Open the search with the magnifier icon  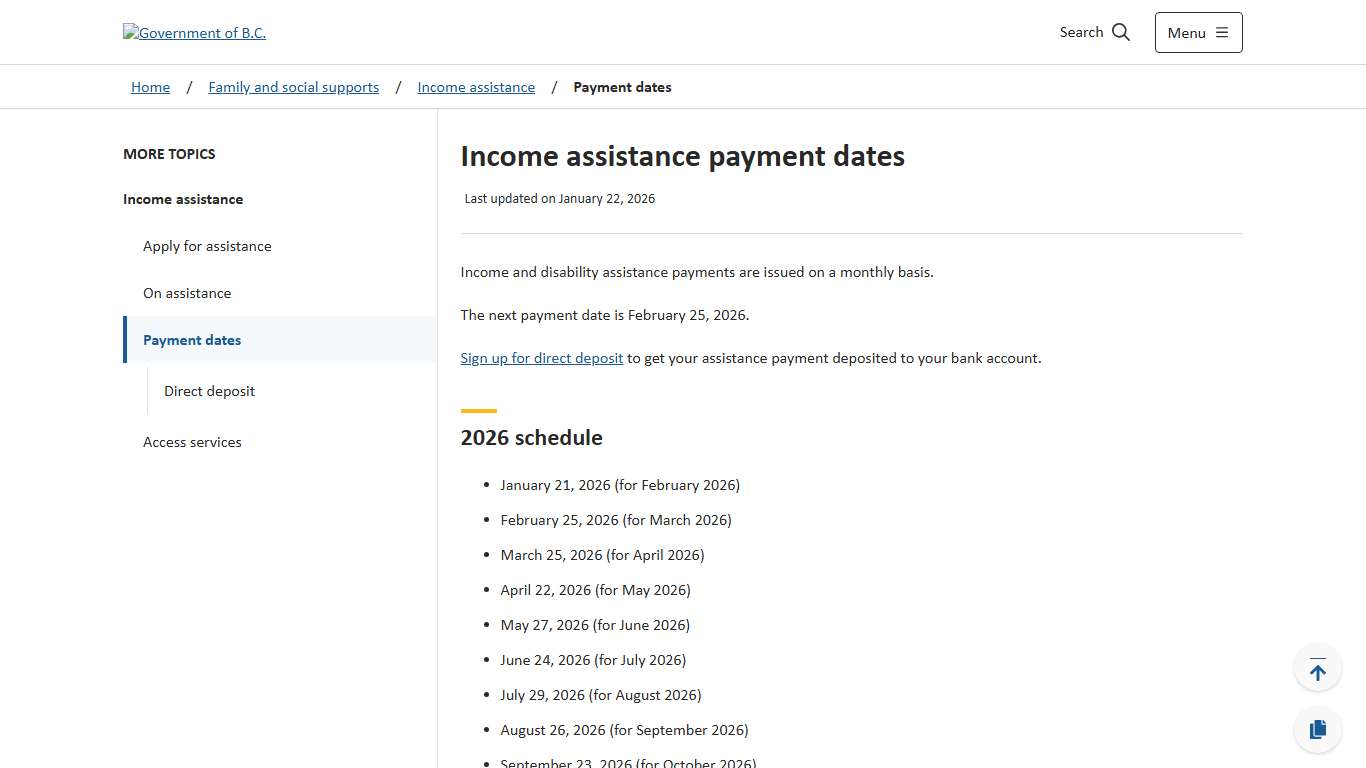(1121, 32)
